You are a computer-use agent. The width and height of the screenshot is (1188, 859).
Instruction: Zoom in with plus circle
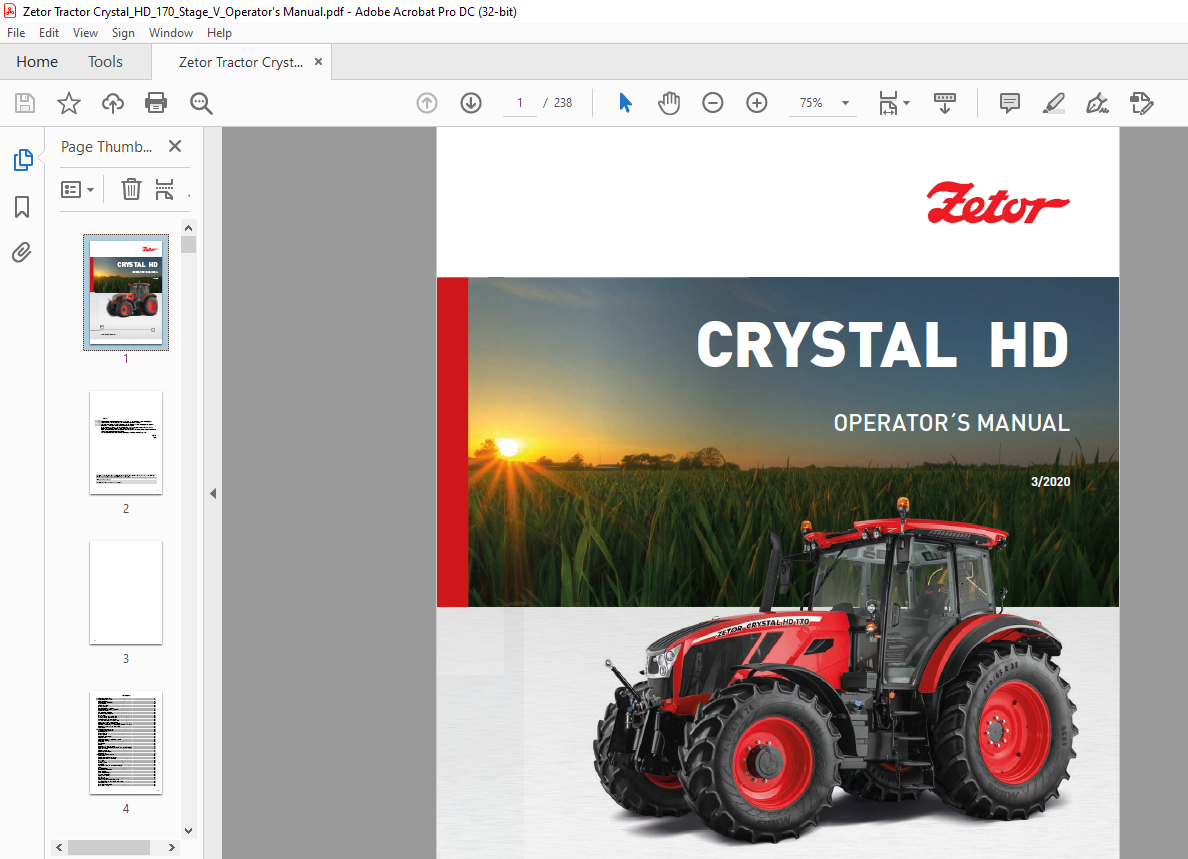(x=757, y=103)
